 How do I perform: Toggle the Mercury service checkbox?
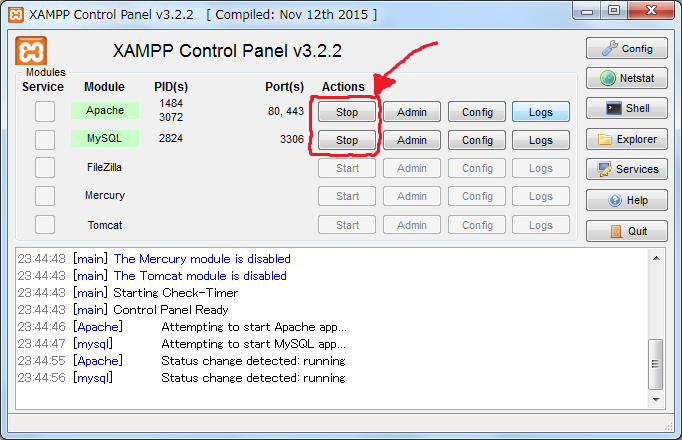(x=45, y=196)
